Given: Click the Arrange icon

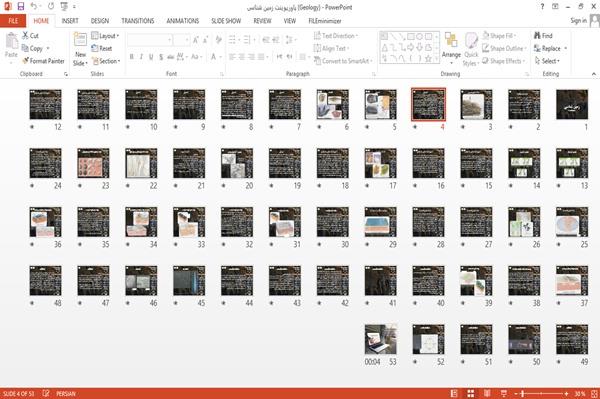Looking at the screenshot, I should (451, 40).
